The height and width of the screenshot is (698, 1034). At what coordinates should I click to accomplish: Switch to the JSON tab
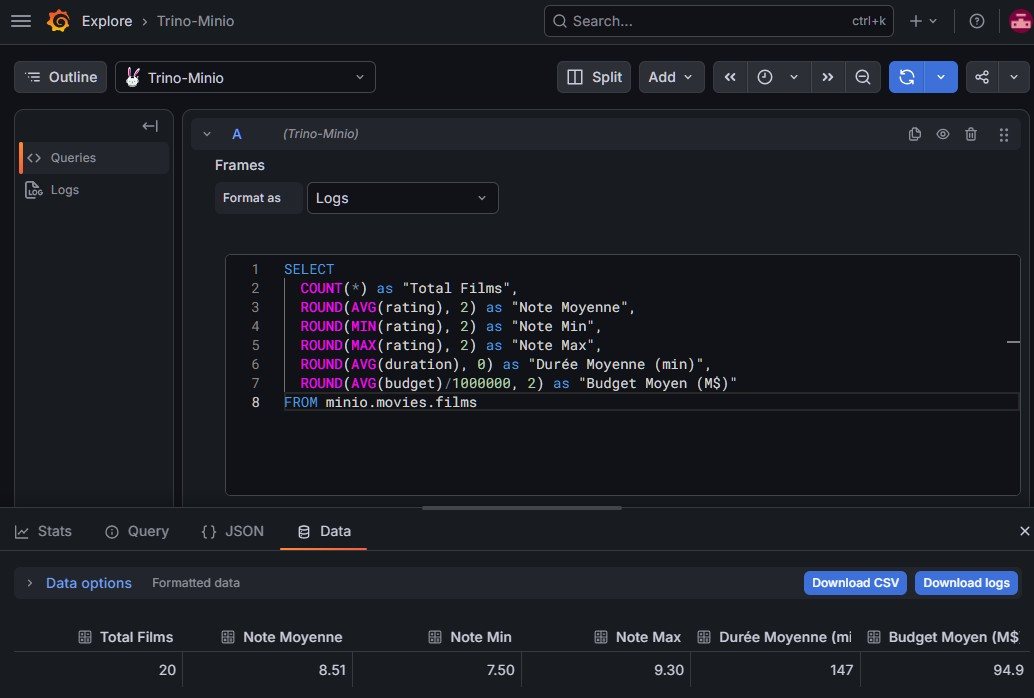coord(233,531)
